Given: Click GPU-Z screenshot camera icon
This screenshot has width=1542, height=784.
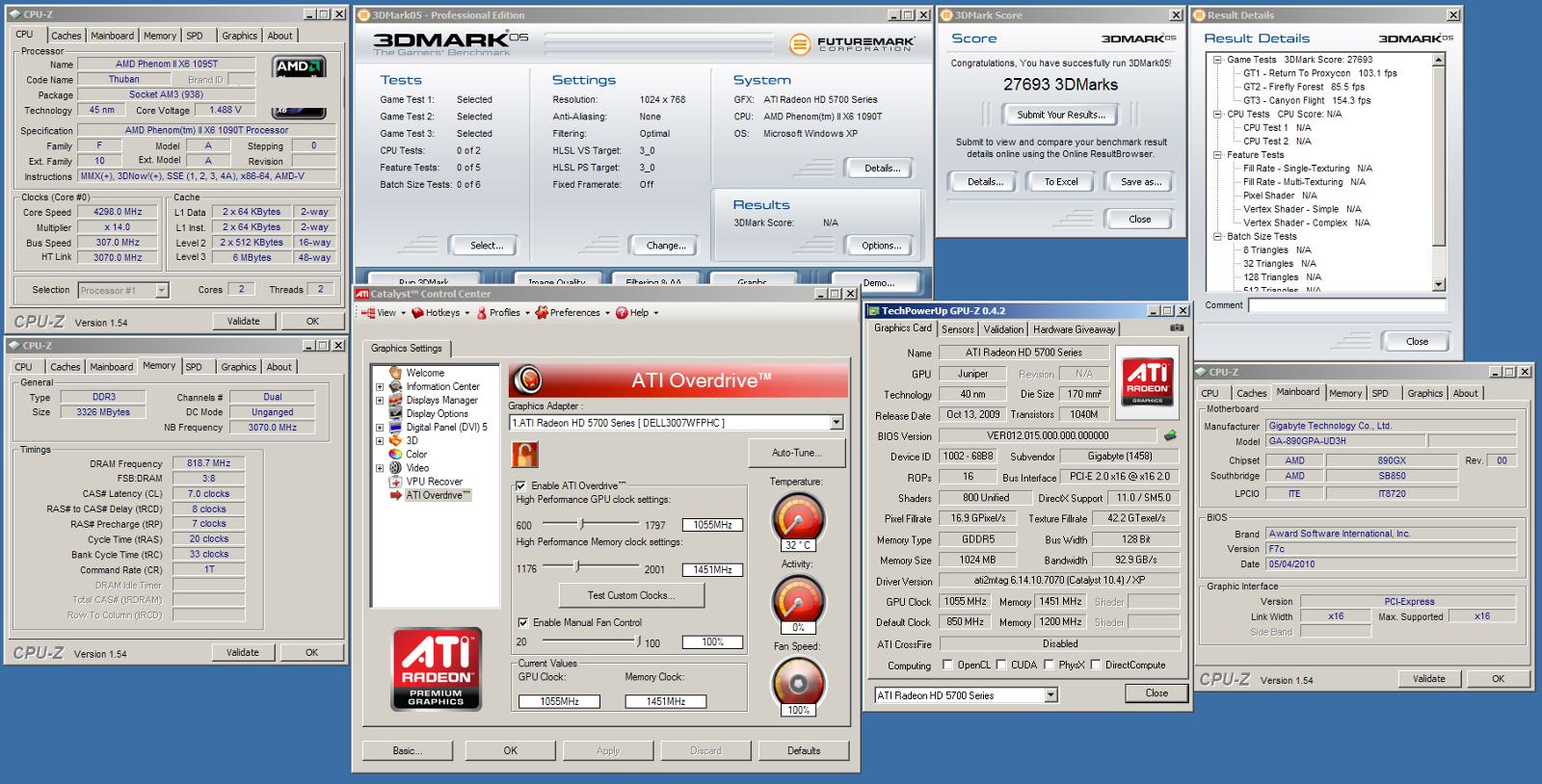Looking at the screenshot, I should coord(1176,328).
